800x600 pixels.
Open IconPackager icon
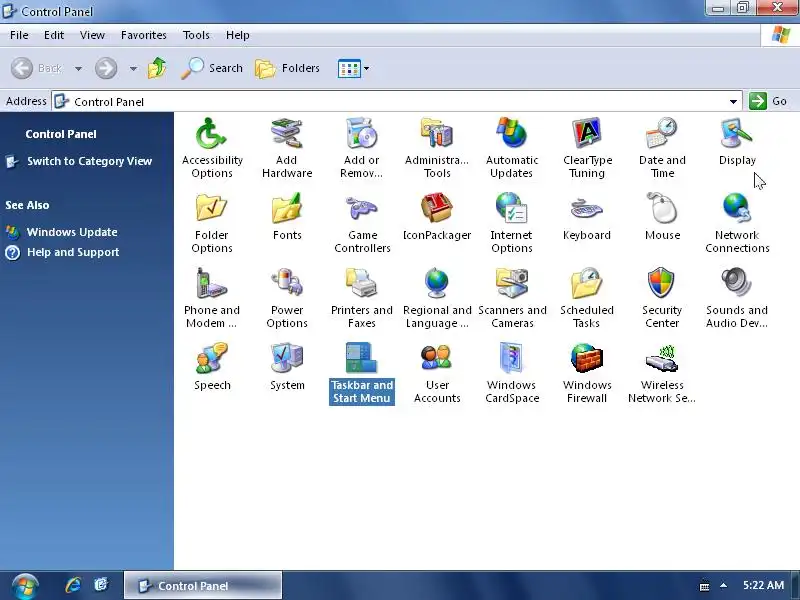437,216
